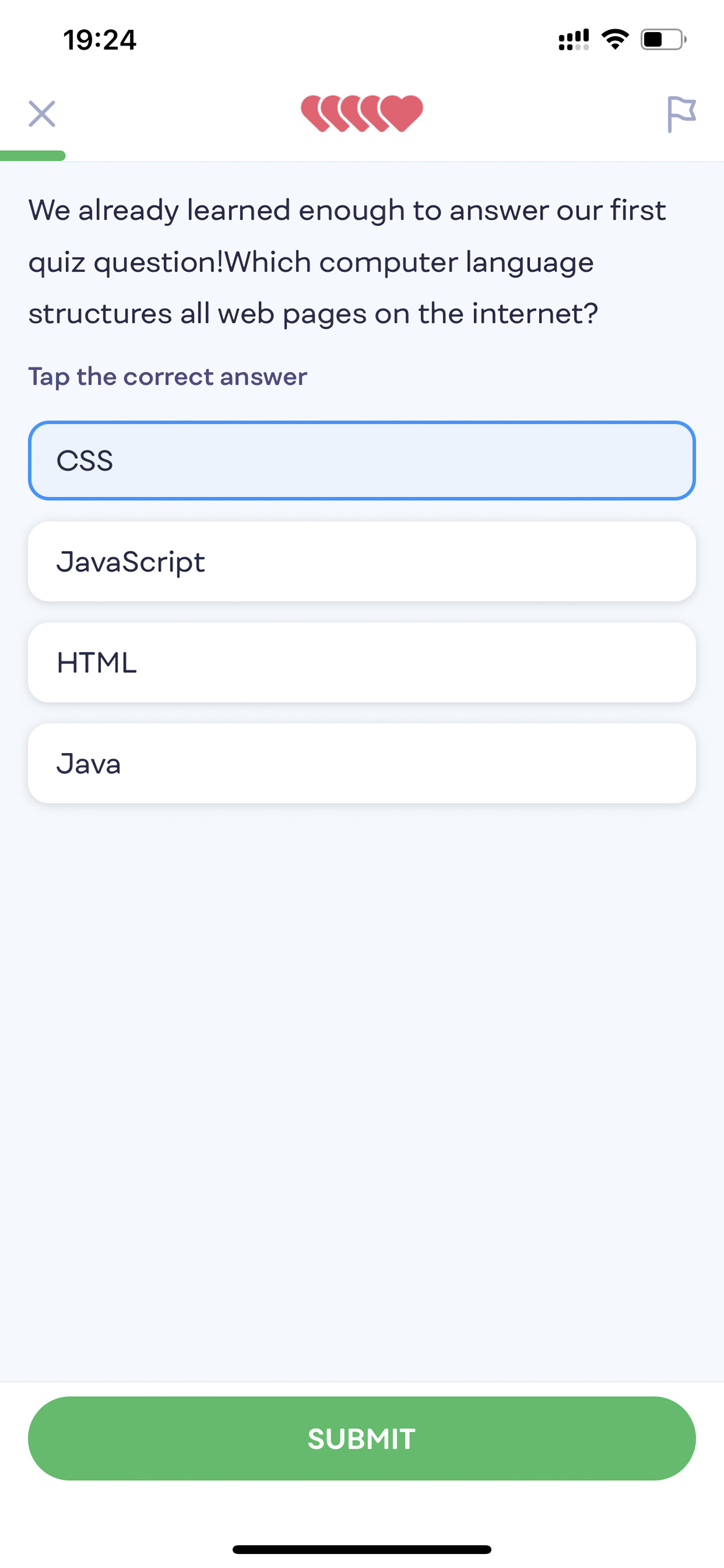Image resolution: width=724 pixels, height=1568 pixels.
Task: Submit the selected answer
Action: point(362,1438)
